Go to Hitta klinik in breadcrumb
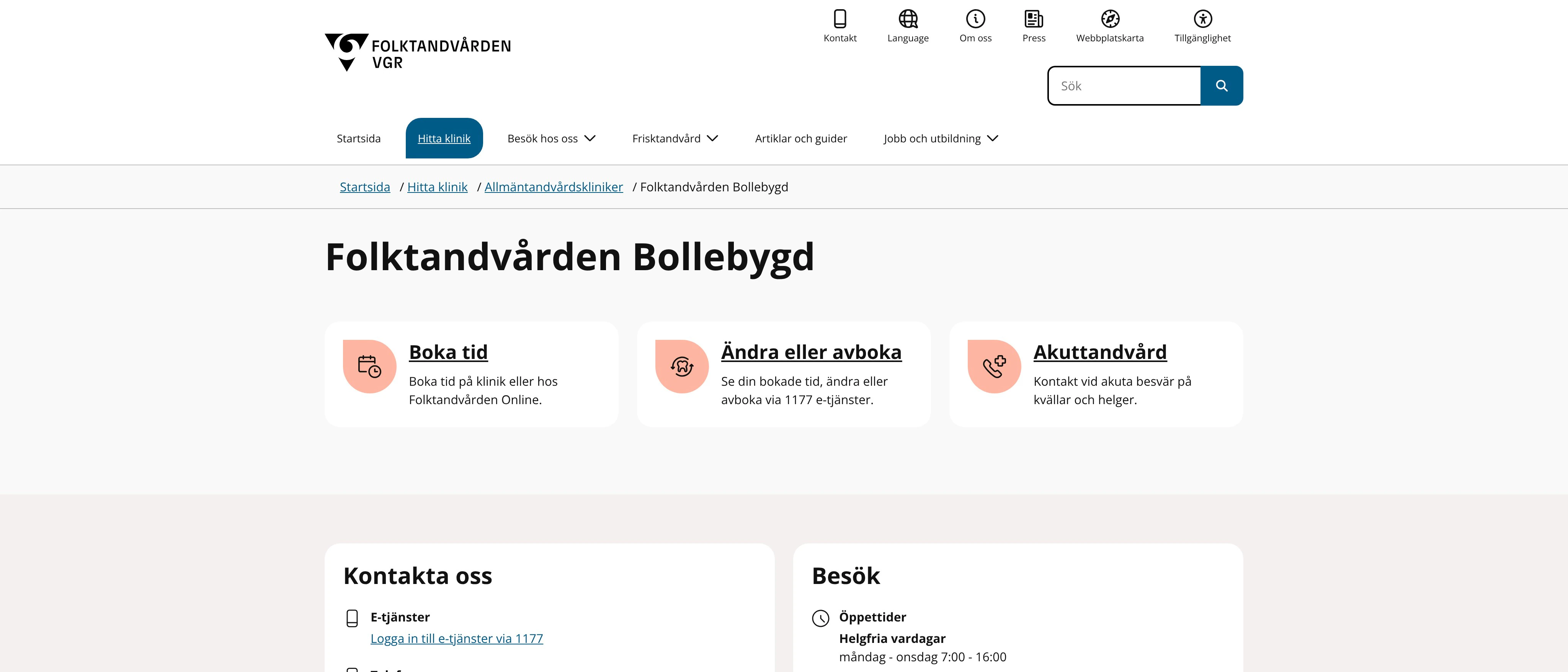 437,187
